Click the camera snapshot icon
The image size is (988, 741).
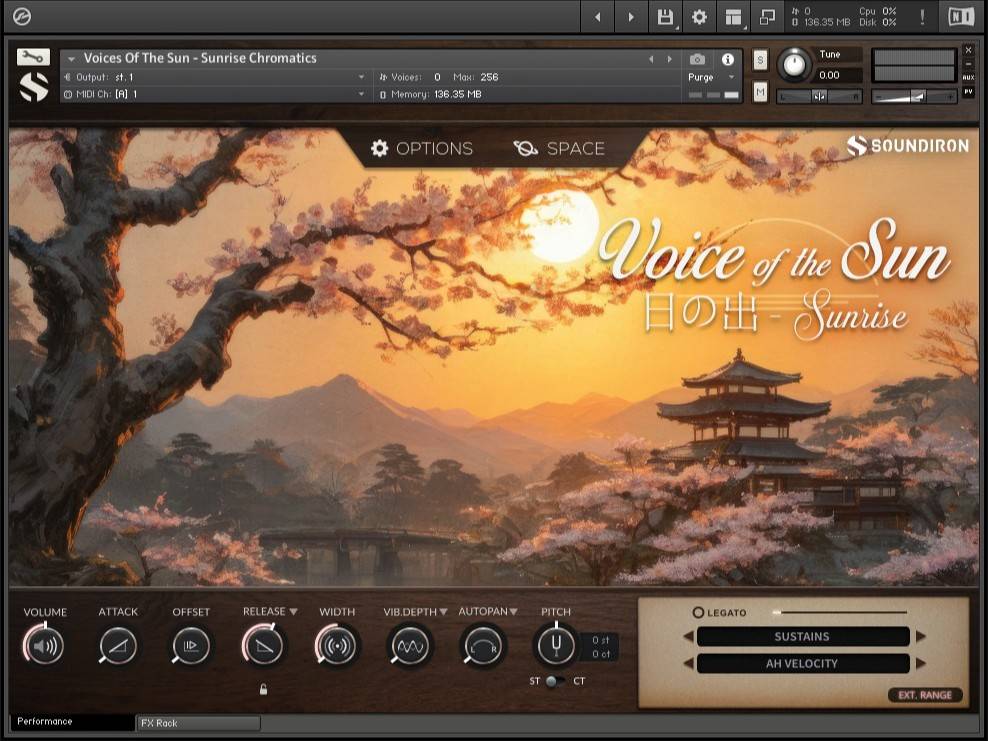[697, 59]
